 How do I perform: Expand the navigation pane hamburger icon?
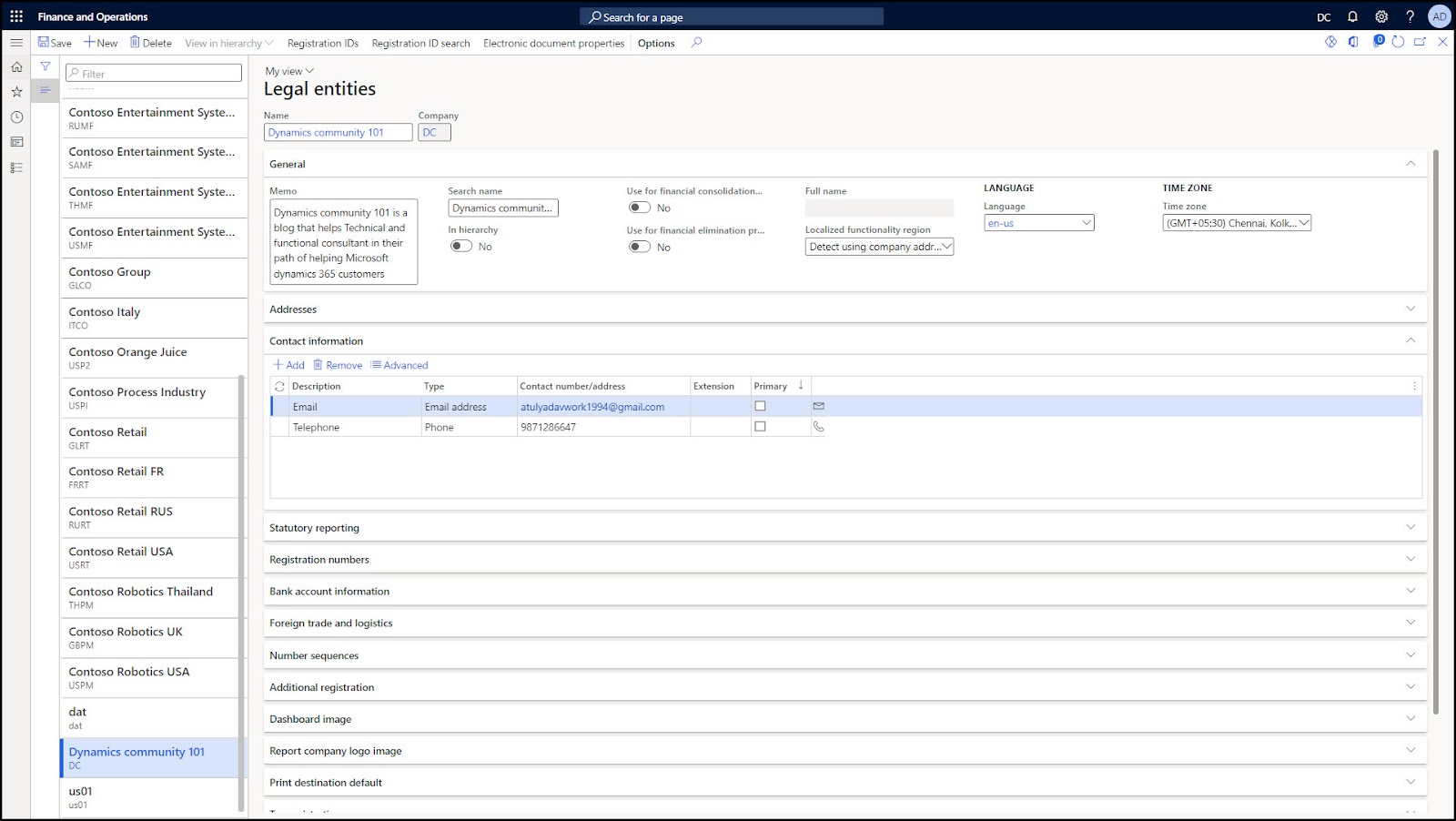pyautogui.click(x=16, y=43)
